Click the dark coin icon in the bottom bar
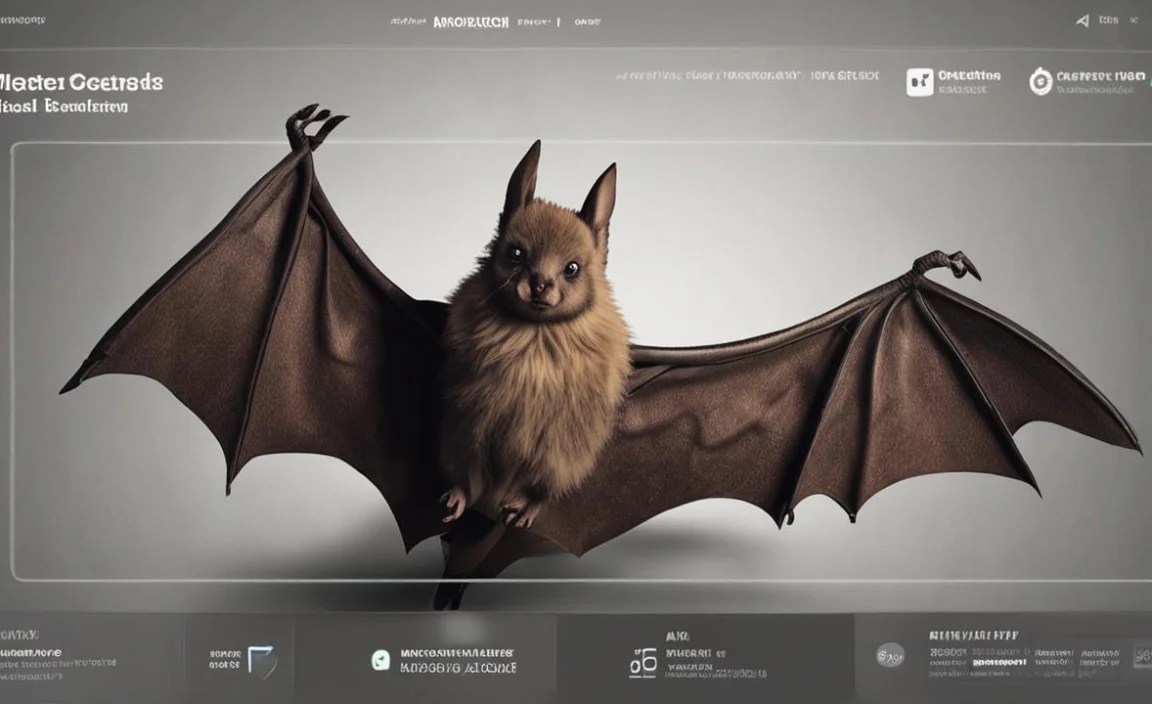The height and width of the screenshot is (704, 1152). [888, 657]
